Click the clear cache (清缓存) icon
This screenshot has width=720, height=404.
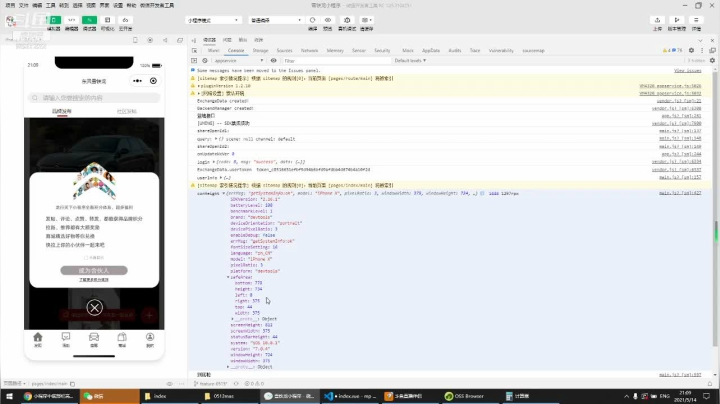[366, 20]
